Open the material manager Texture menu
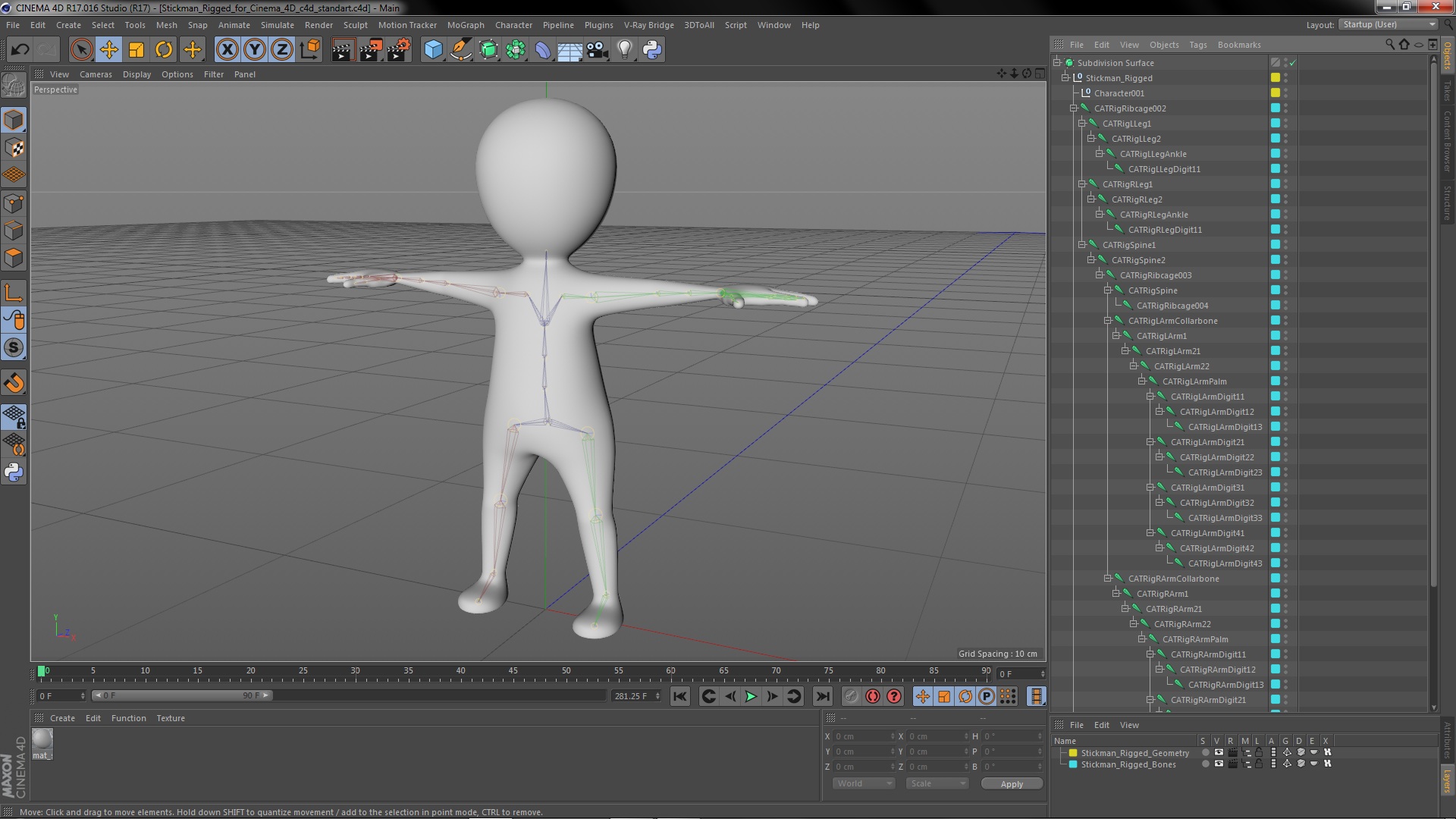The image size is (1456, 819). point(171,718)
